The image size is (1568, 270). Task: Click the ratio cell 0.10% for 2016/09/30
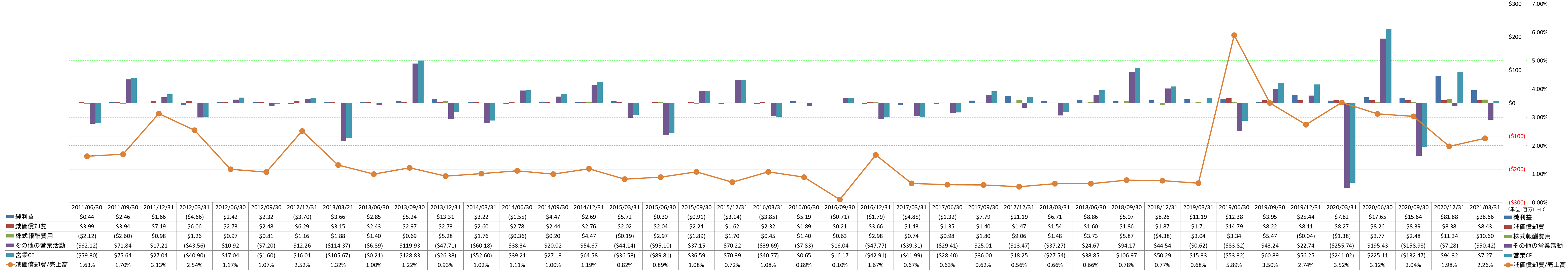coord(839,265)
